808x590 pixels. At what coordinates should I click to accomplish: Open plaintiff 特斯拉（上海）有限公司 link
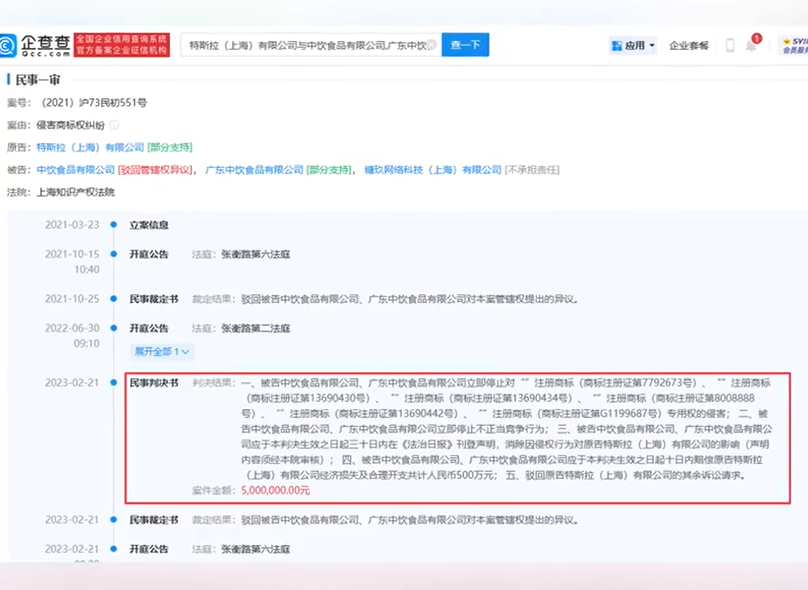pos(90,147)
